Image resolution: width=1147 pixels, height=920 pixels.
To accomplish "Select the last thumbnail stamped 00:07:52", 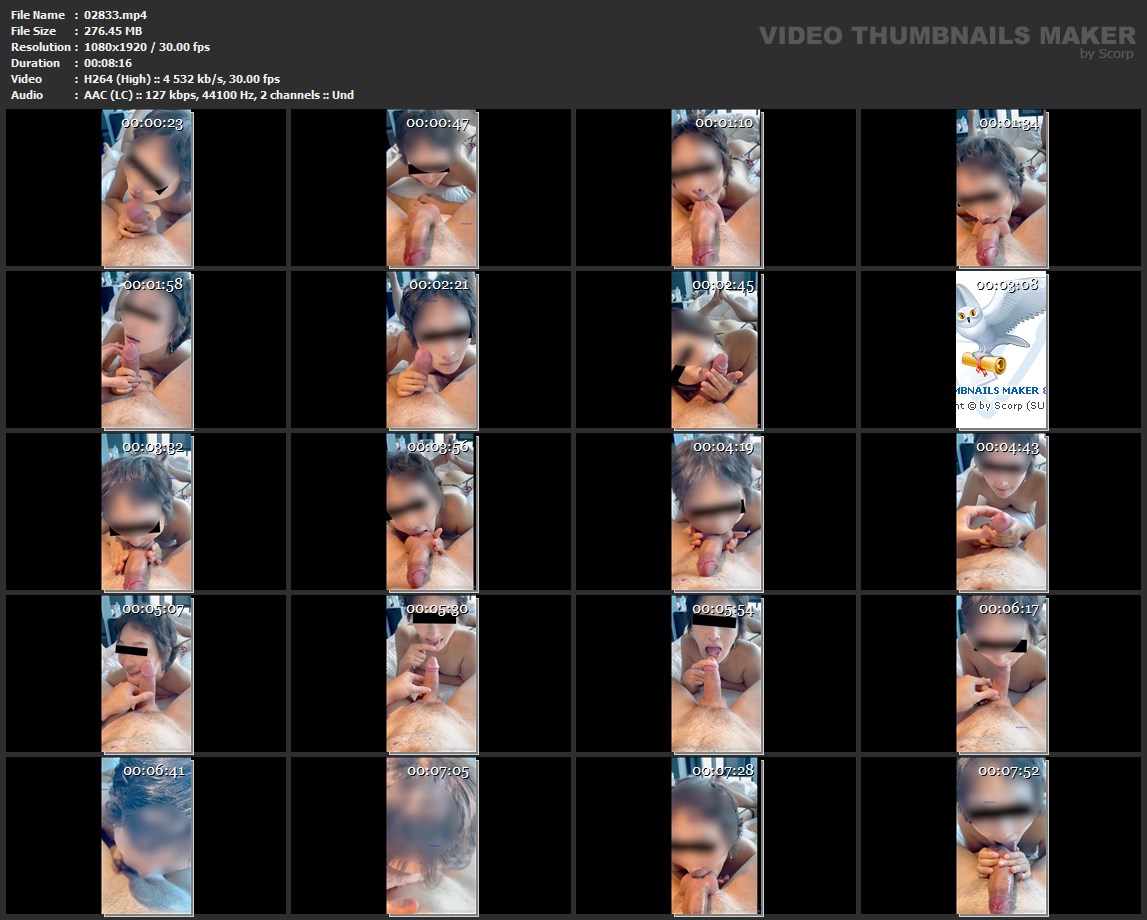I will [1001, 836].
